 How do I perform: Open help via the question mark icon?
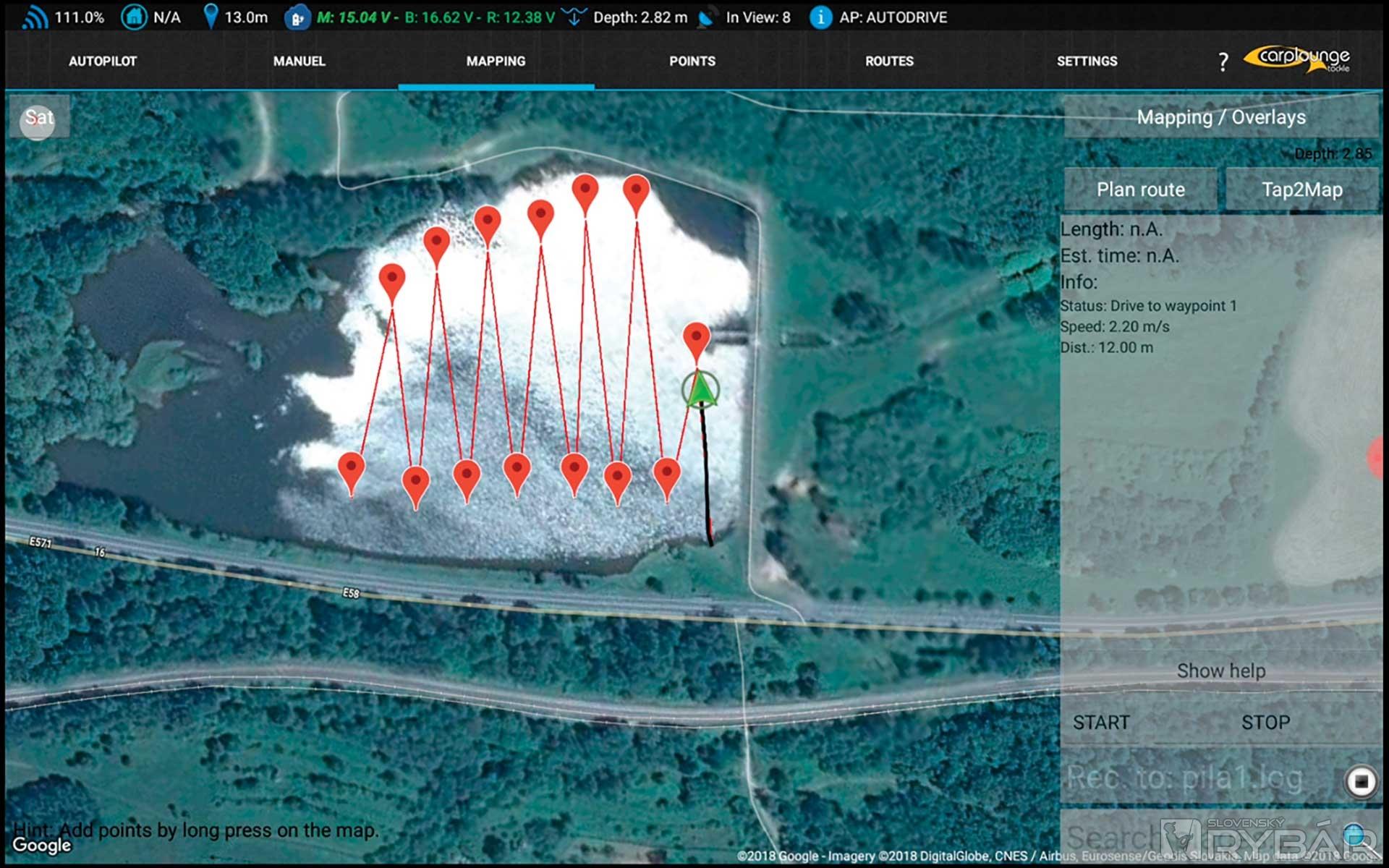click(x=1223, y=62)
